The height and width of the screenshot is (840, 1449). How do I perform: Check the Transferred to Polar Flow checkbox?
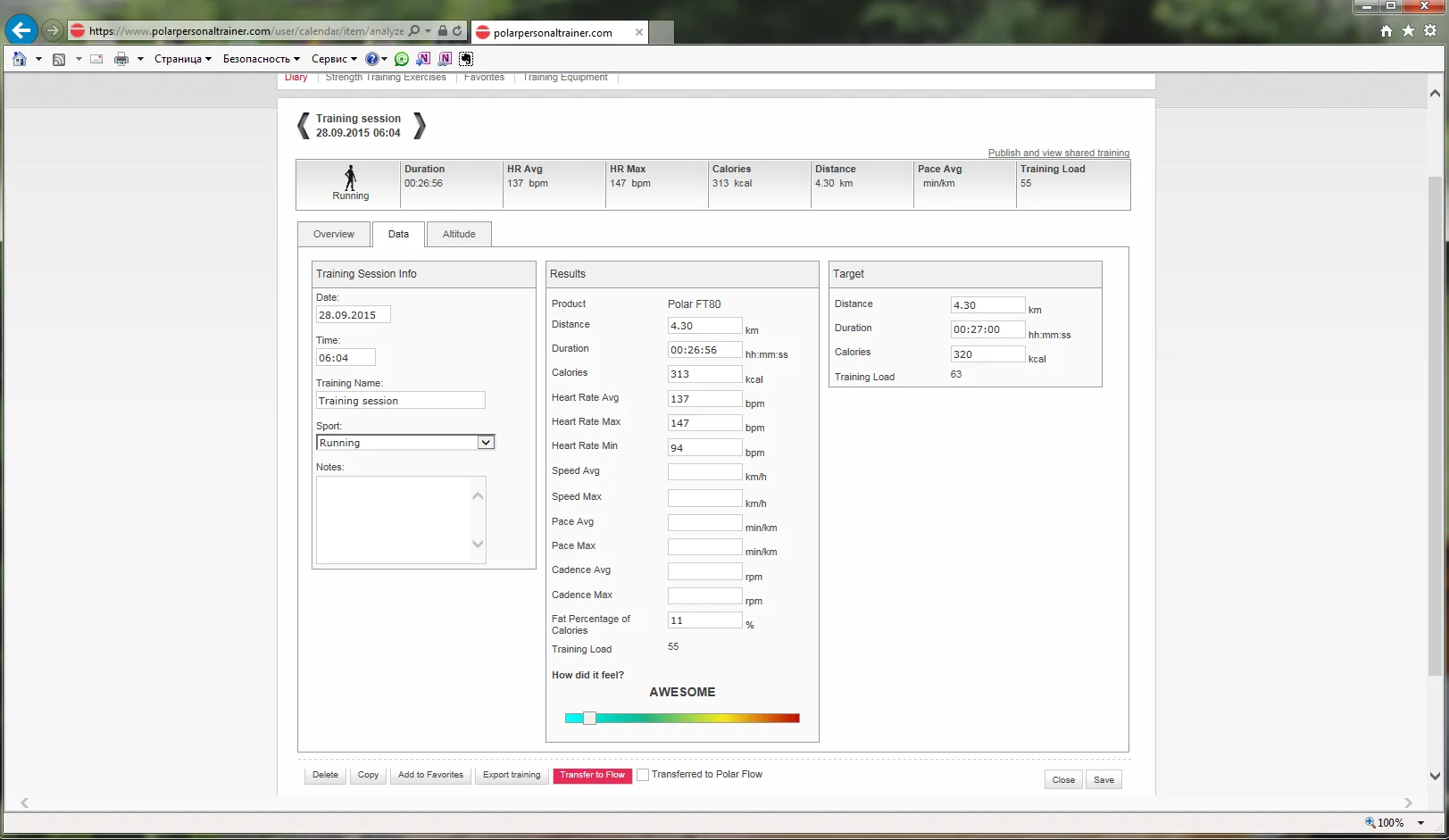[642, 776]
